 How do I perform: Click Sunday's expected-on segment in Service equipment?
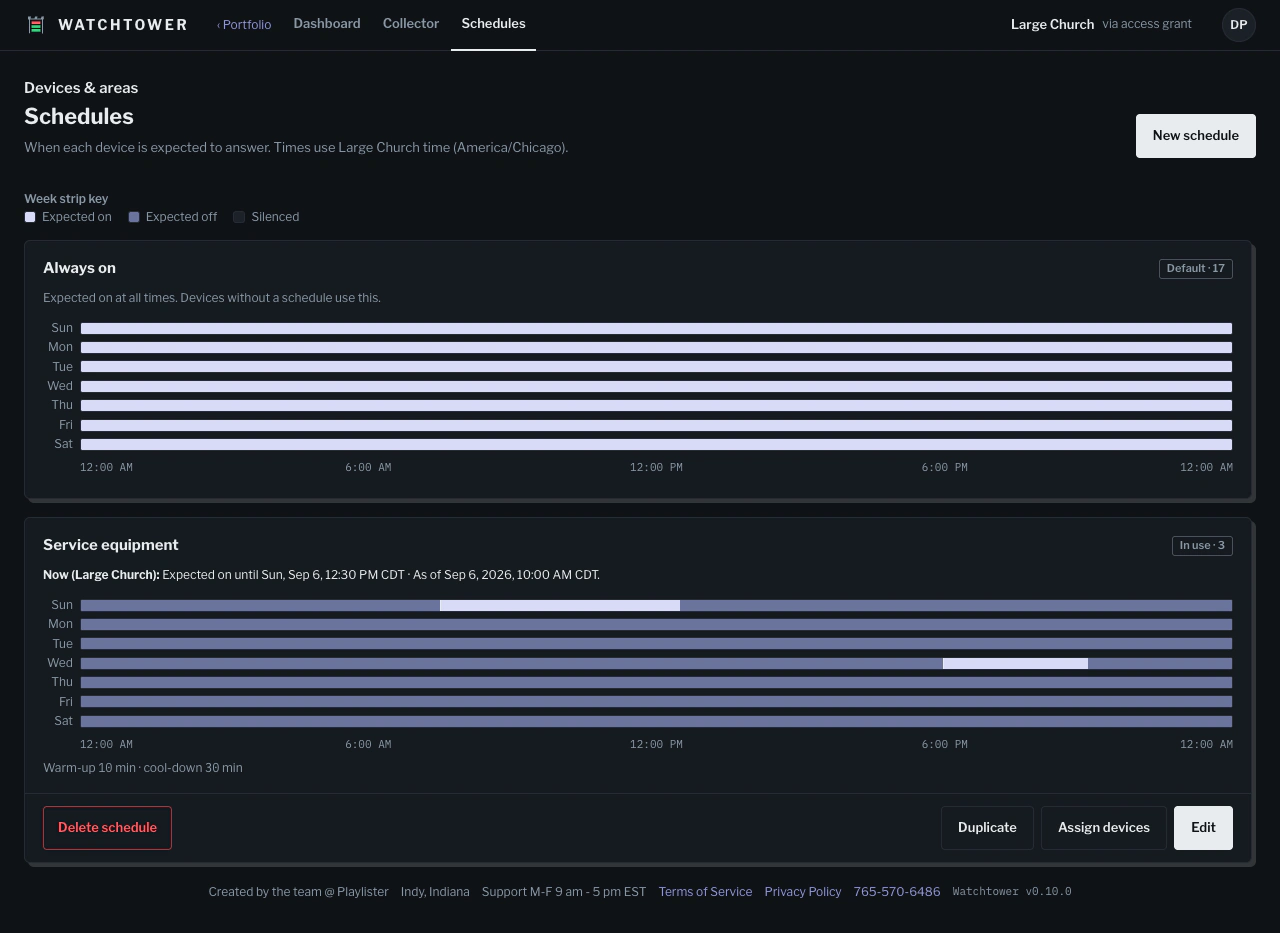pyautogui.click(x=560, y=605)
